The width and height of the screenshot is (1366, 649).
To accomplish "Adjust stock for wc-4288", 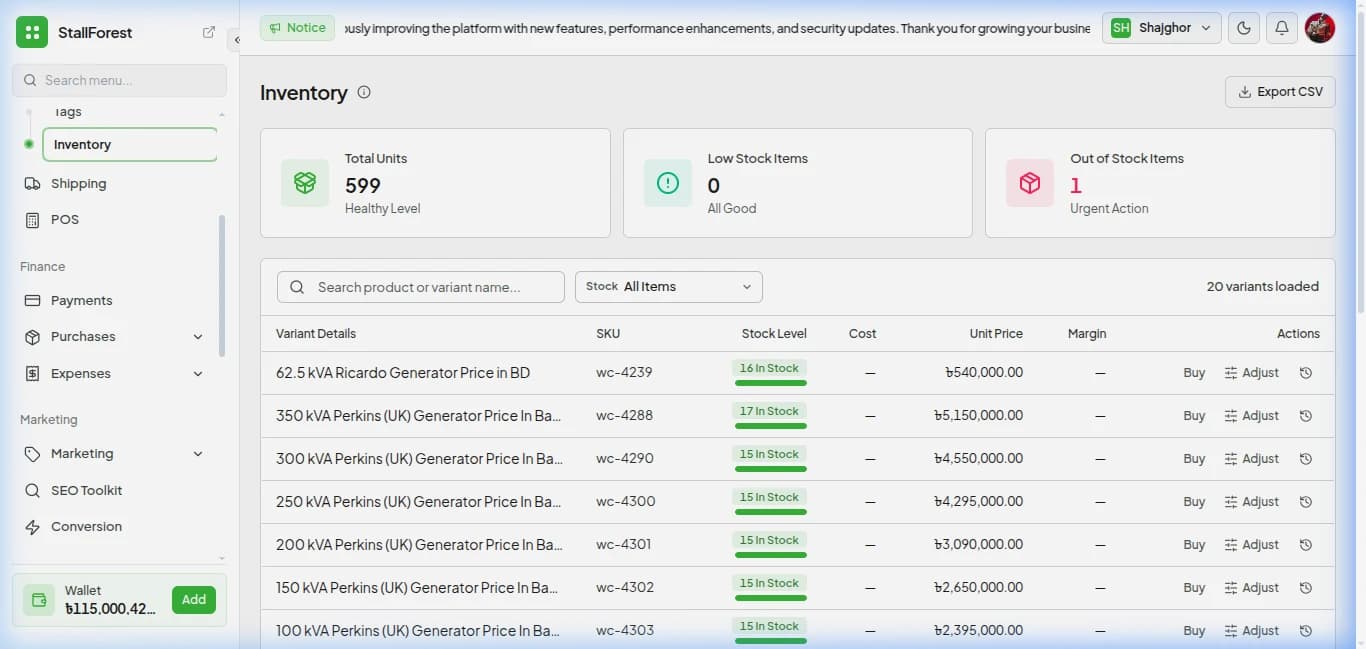I will (1252, 416).
